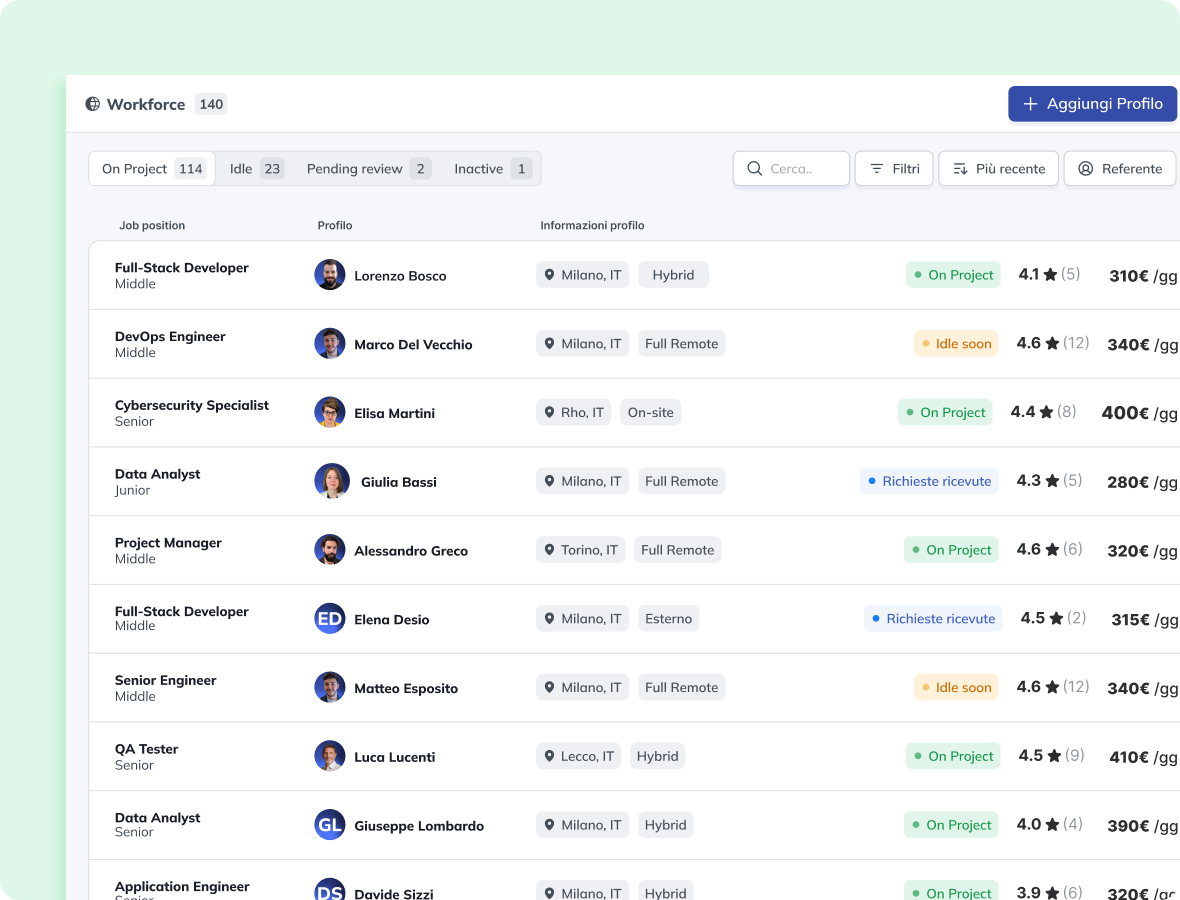Click plus icon on Aggiungi Profilo button
The image size is (1180, 900).
(1030, 104)
